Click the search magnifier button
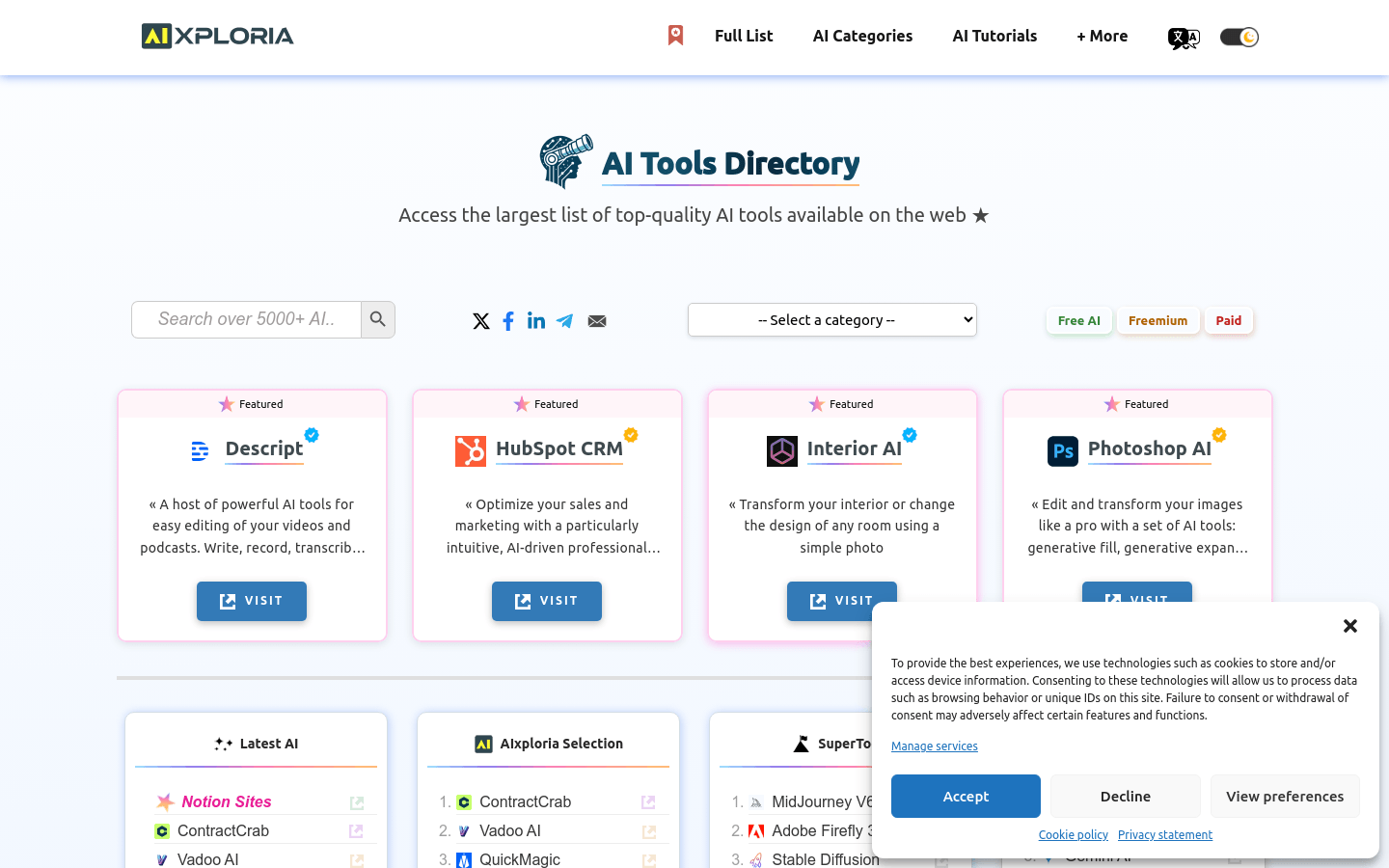This screenshot has width=1389, height=868. click(x=378, y=319)
